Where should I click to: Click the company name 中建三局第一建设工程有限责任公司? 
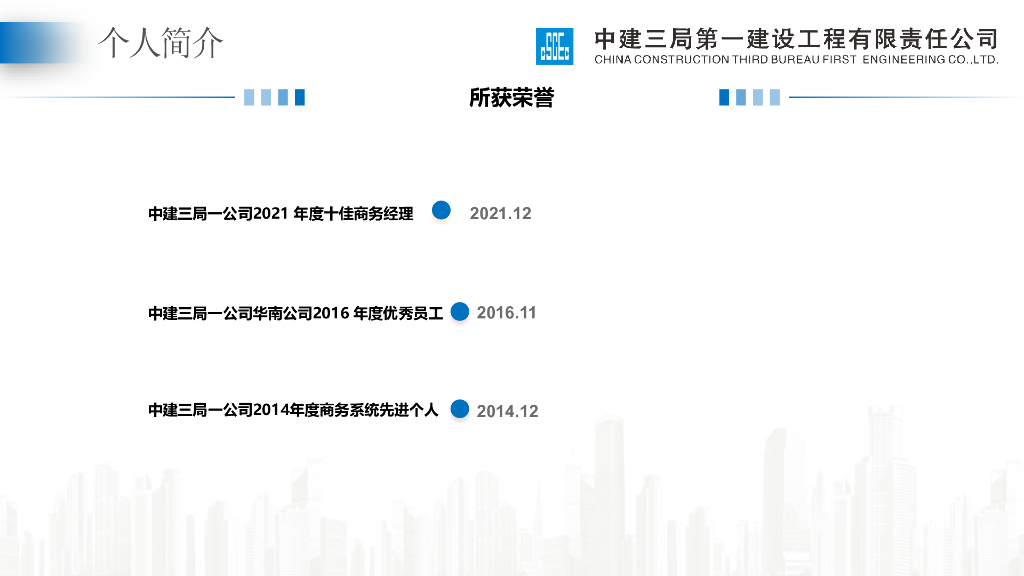[x=796, y=39]
